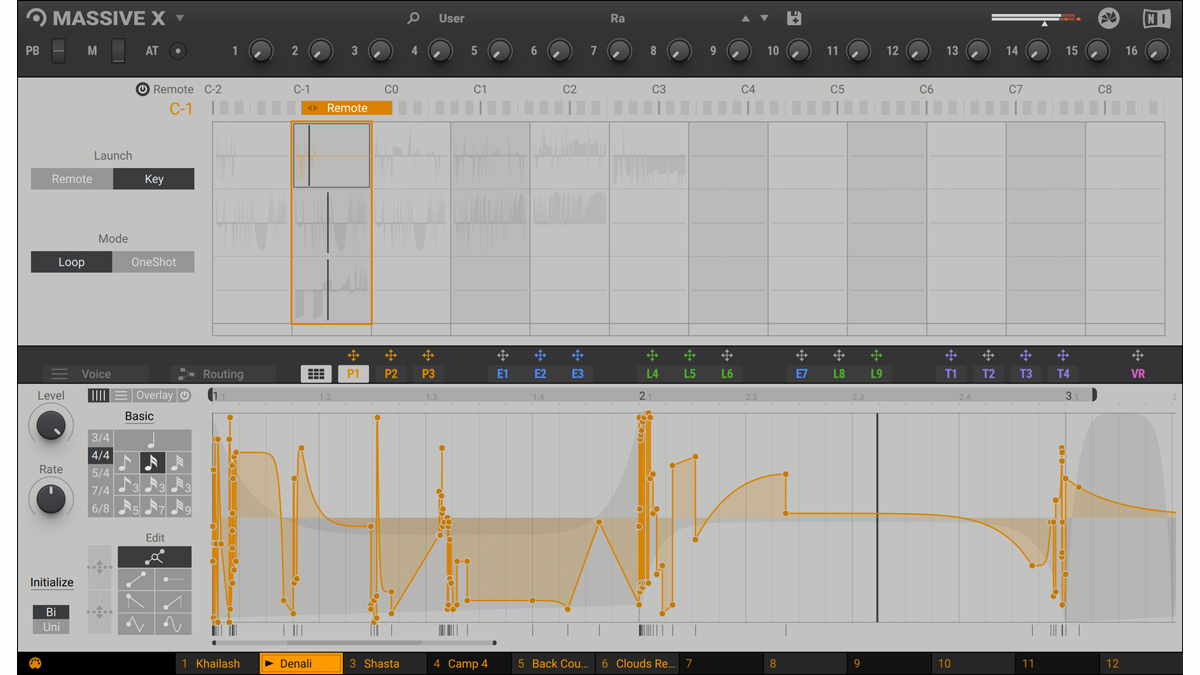Select the quarter note grid value
Image resolution: width=1200 pixels, height=675 pixels.
[x=152, y=439]
